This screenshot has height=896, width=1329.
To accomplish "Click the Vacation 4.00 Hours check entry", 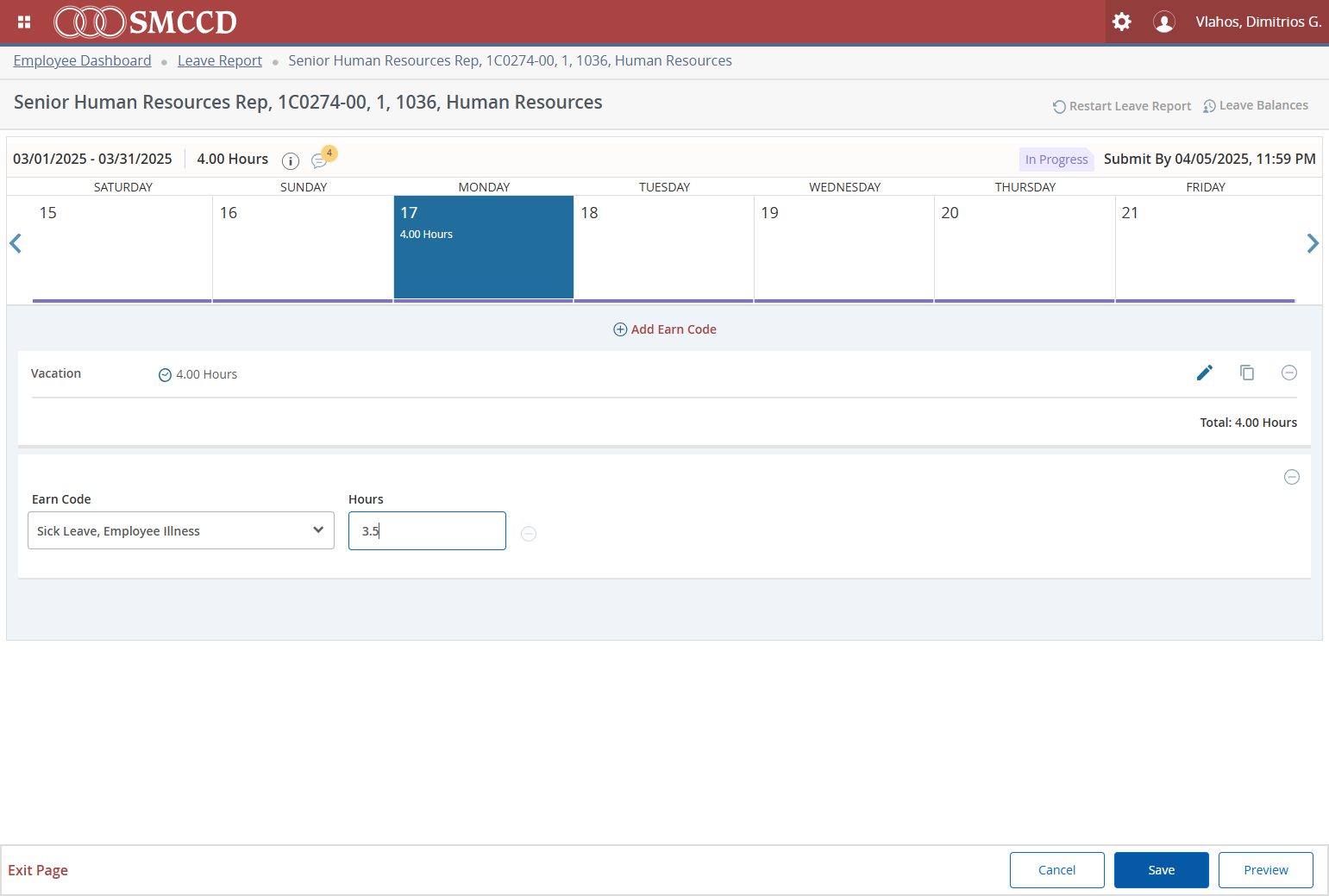I will (197, 374).
